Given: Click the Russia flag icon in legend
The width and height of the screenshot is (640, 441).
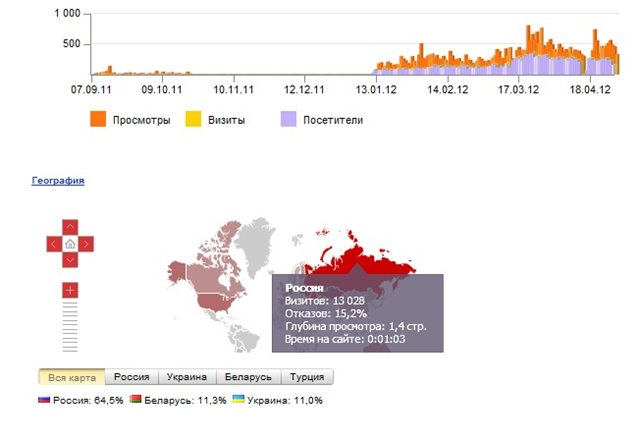Looking at the screenshot, I should [x=44, y=400].
